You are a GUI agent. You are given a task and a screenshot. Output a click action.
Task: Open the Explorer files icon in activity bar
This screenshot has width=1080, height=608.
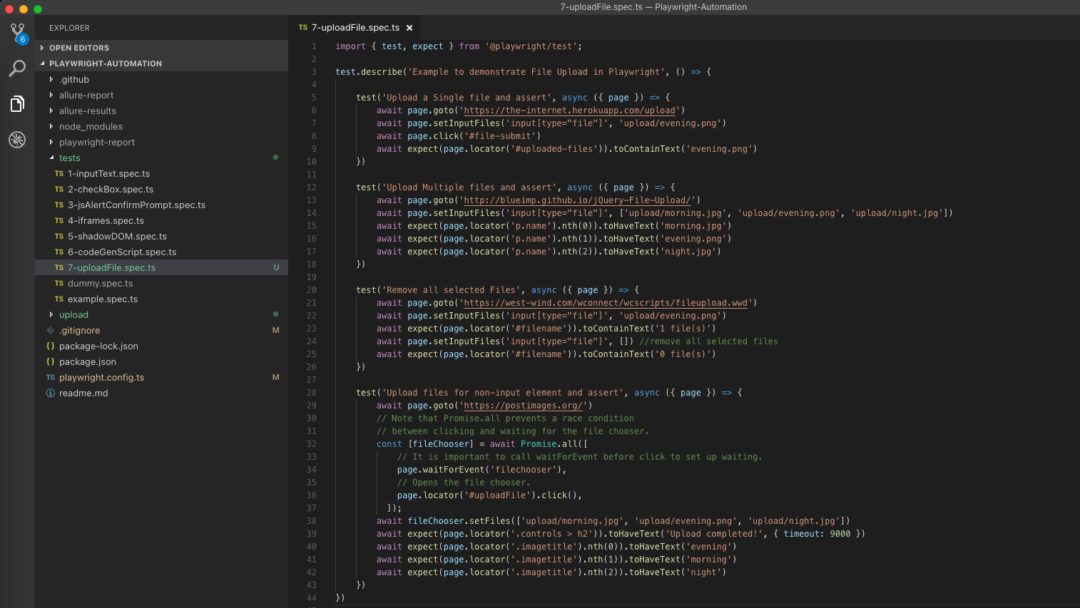point(17,104)
